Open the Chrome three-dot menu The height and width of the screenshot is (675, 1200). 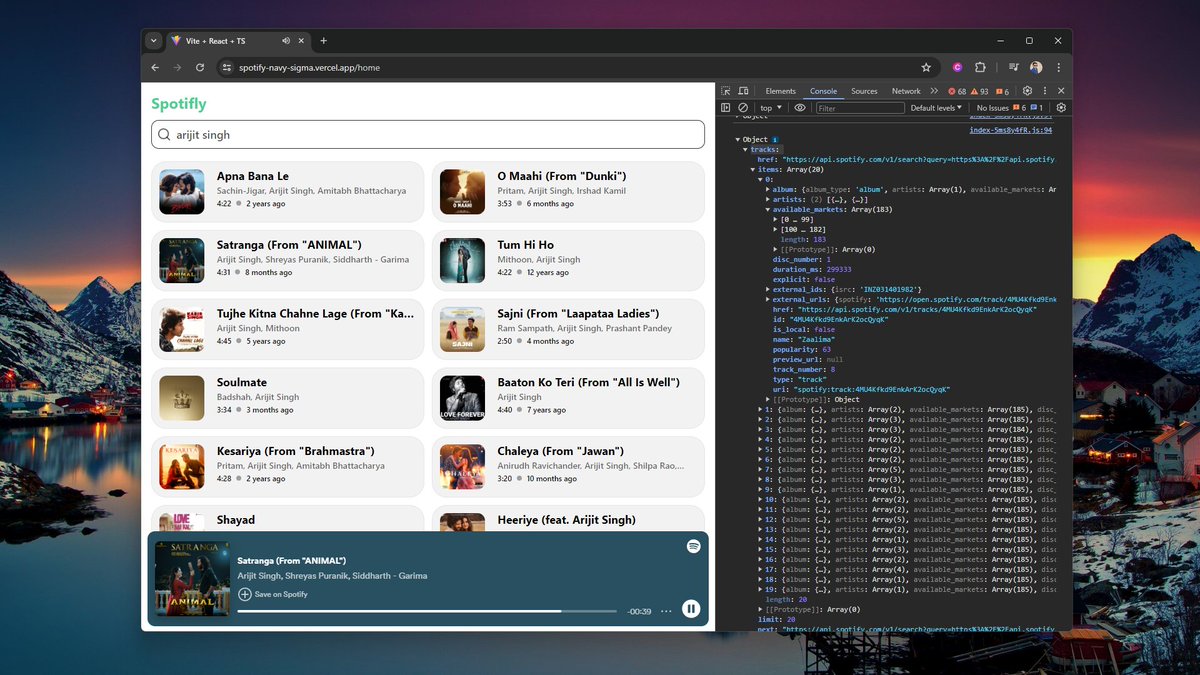click(1058, 67)
